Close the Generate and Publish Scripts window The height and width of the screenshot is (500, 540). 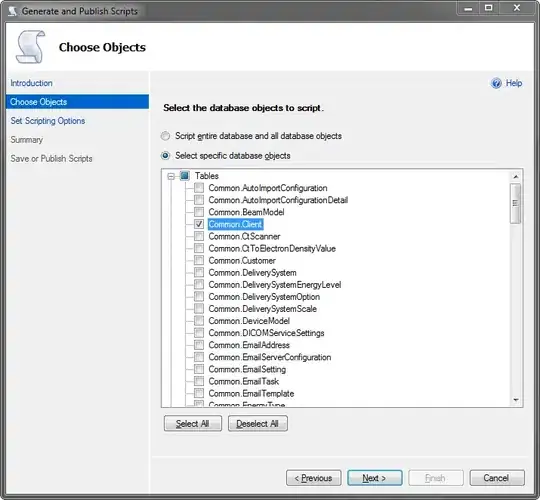coord(517,8)
